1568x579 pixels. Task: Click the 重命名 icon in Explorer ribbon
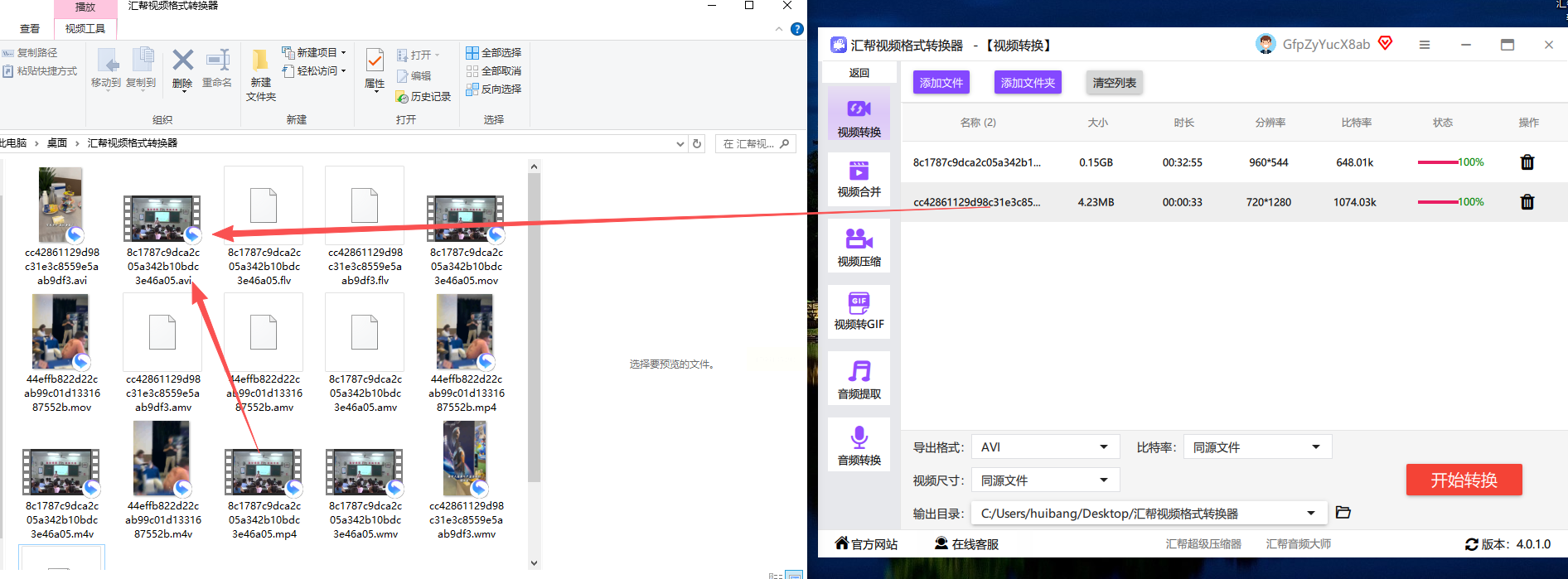click(x=217, y=69)
